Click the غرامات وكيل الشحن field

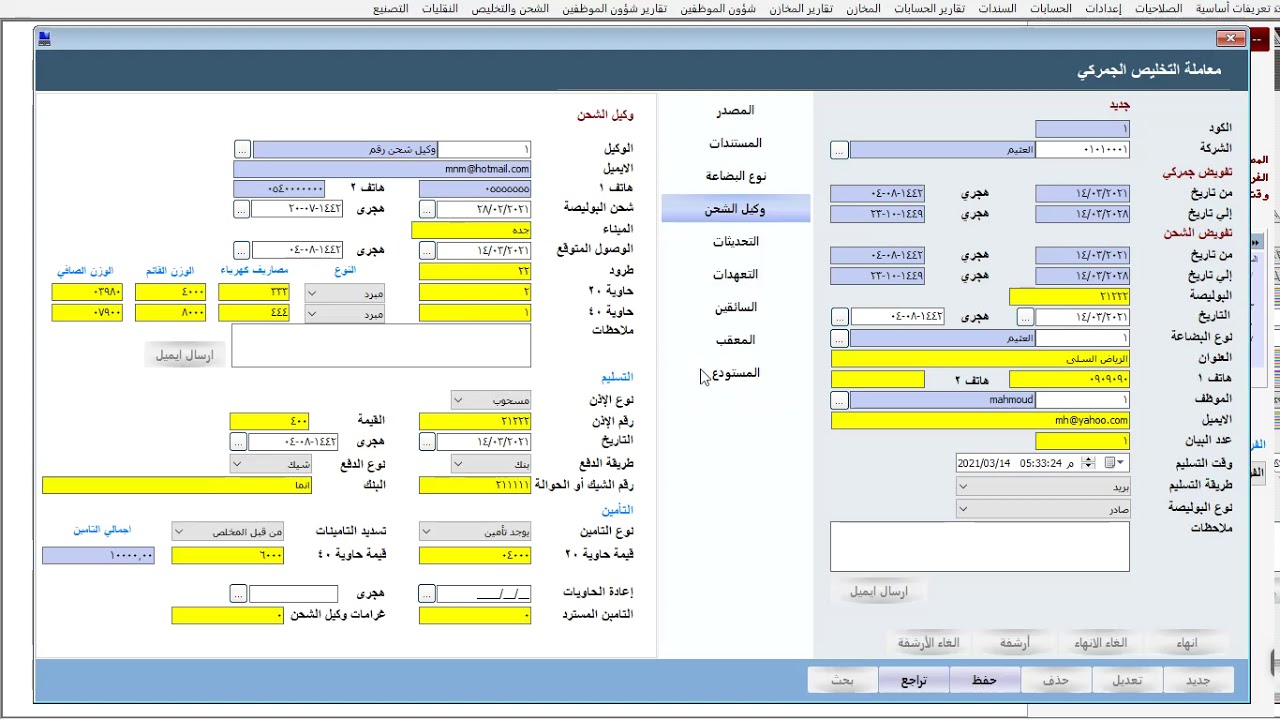click(228, 616)
